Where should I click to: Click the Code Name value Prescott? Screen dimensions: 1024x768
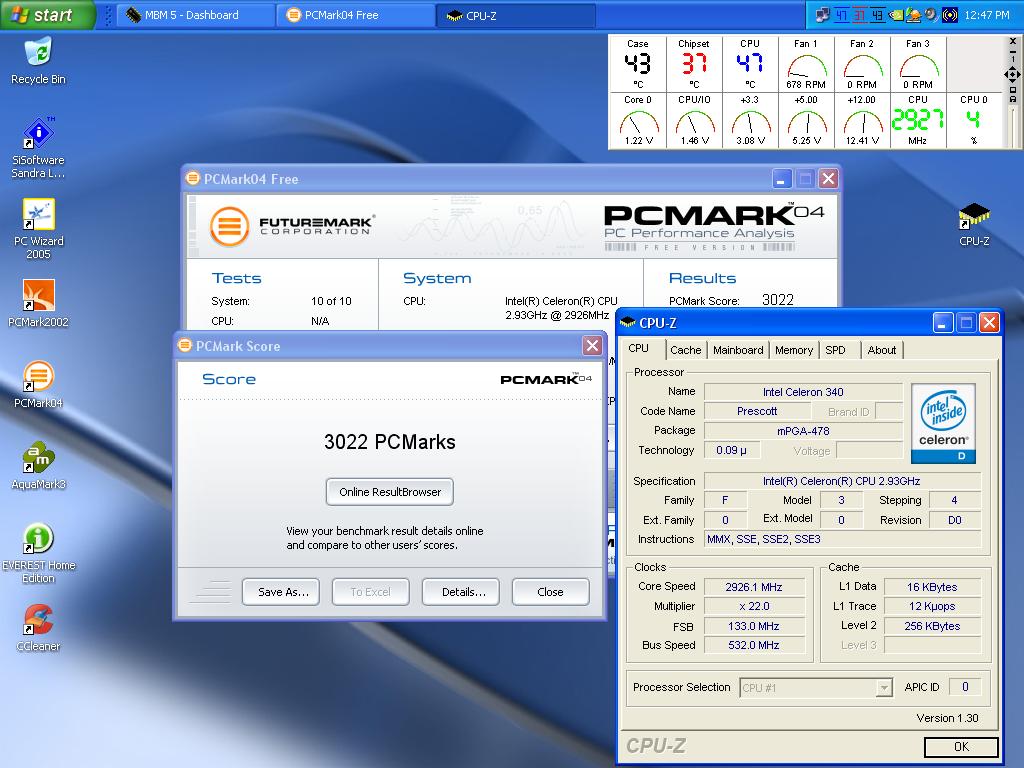[x=757, y=411]
